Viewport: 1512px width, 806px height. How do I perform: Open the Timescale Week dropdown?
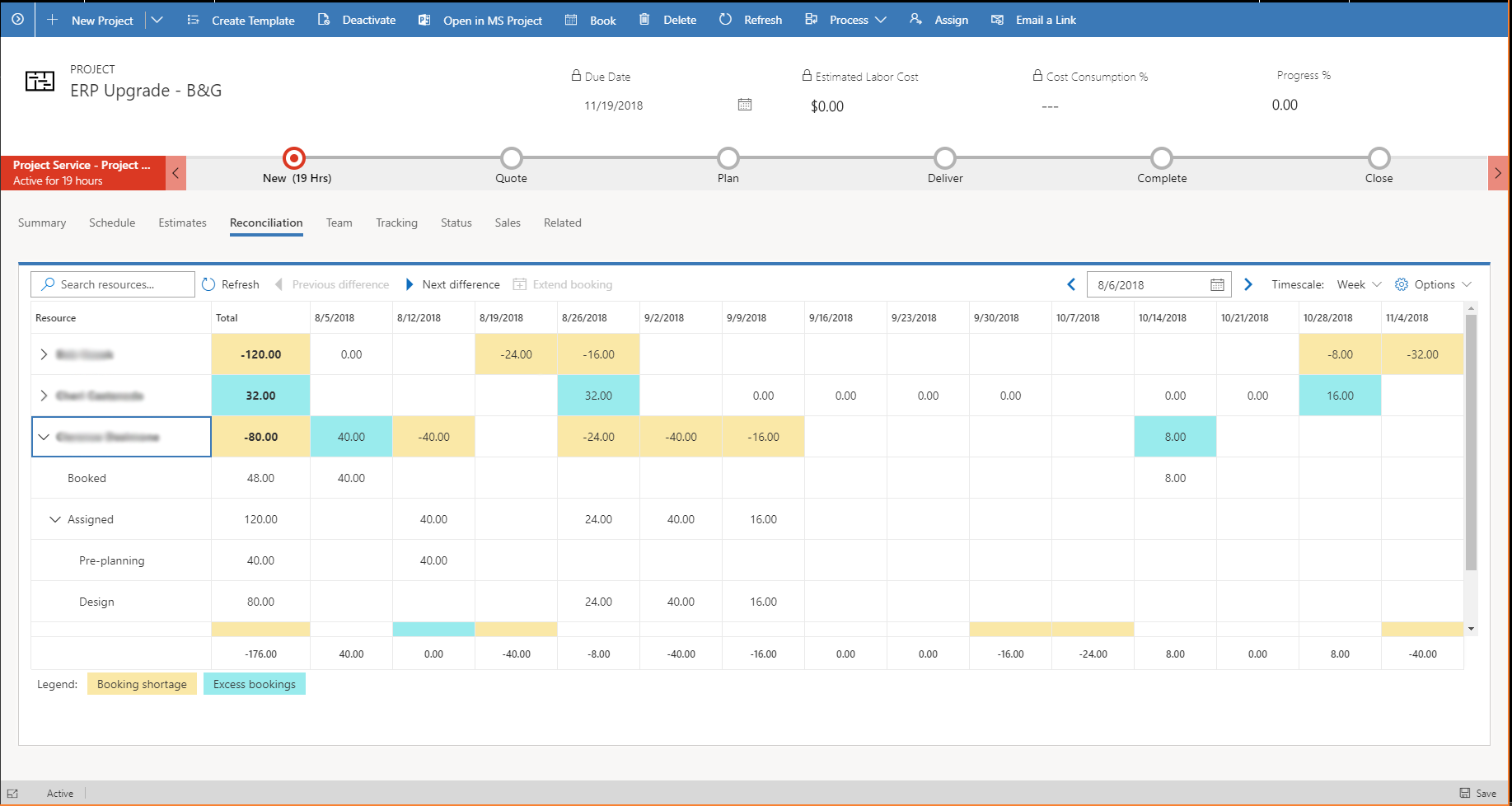click(x=1359, y=284)
